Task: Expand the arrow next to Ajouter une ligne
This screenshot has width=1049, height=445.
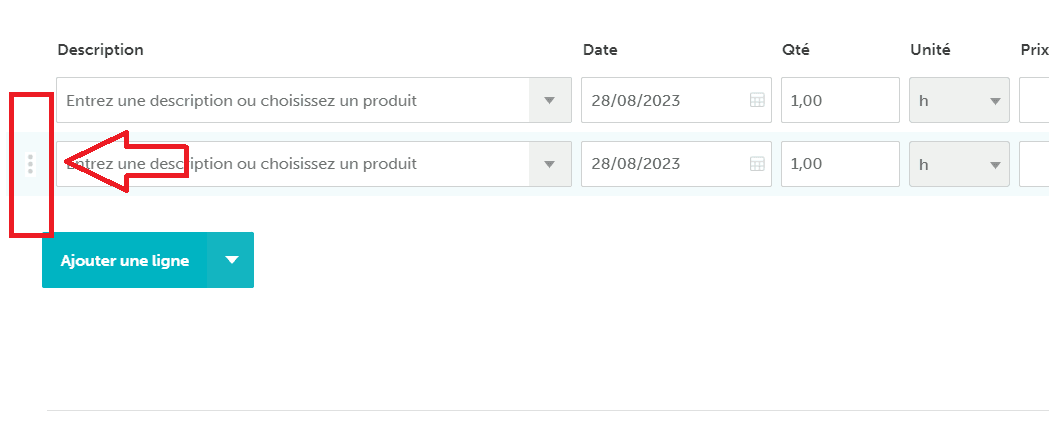Action: tap(231, 260)
